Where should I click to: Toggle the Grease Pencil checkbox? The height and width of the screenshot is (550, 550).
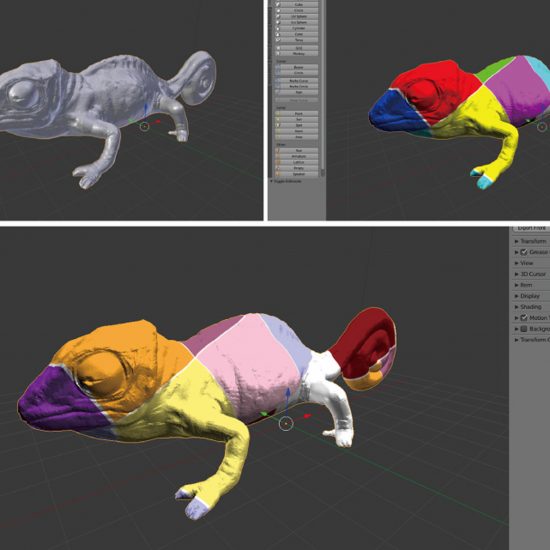[x=524, y=252]
